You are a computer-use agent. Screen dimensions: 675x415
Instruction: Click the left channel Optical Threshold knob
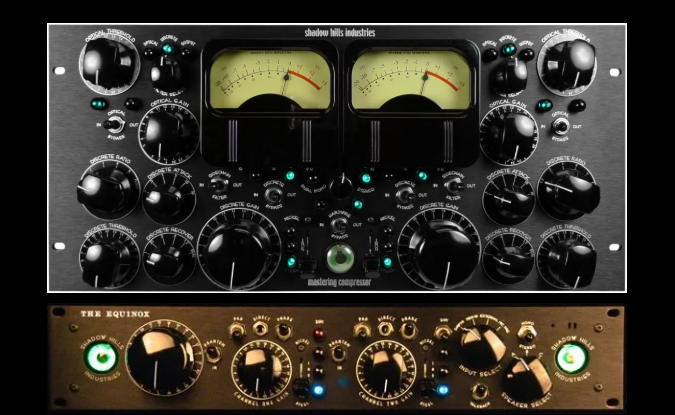(107, 64)
